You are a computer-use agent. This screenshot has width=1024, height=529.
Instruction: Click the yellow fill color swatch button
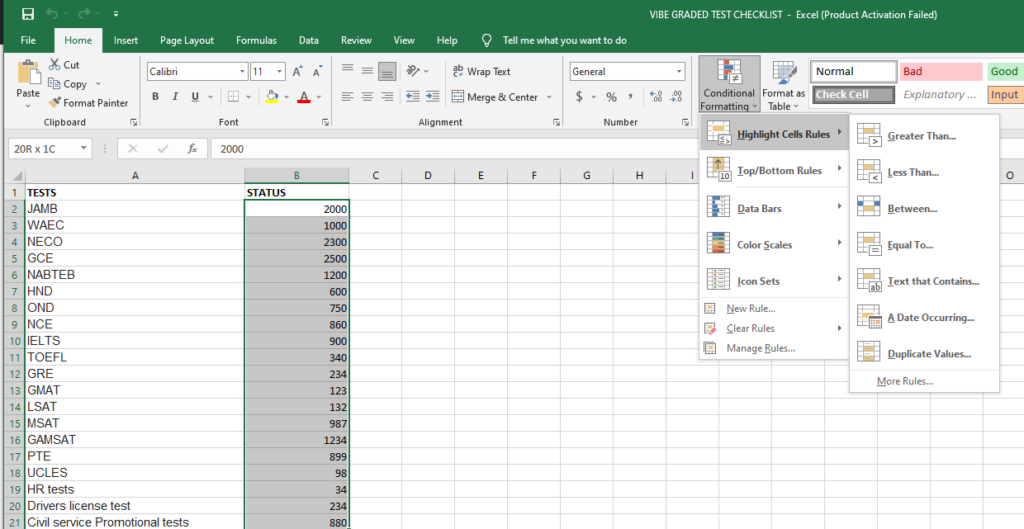click(272, 97)
